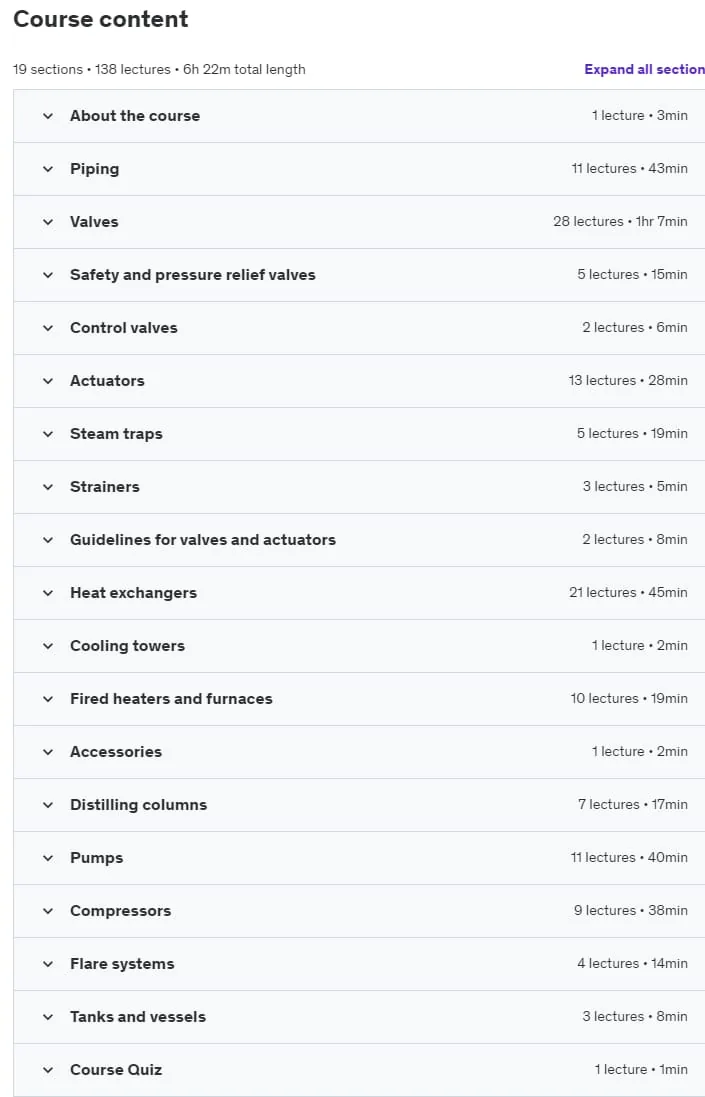
Task: Click the Heat exchangers chevron icon
Action: pyautogui.click(x=48, y=593)
